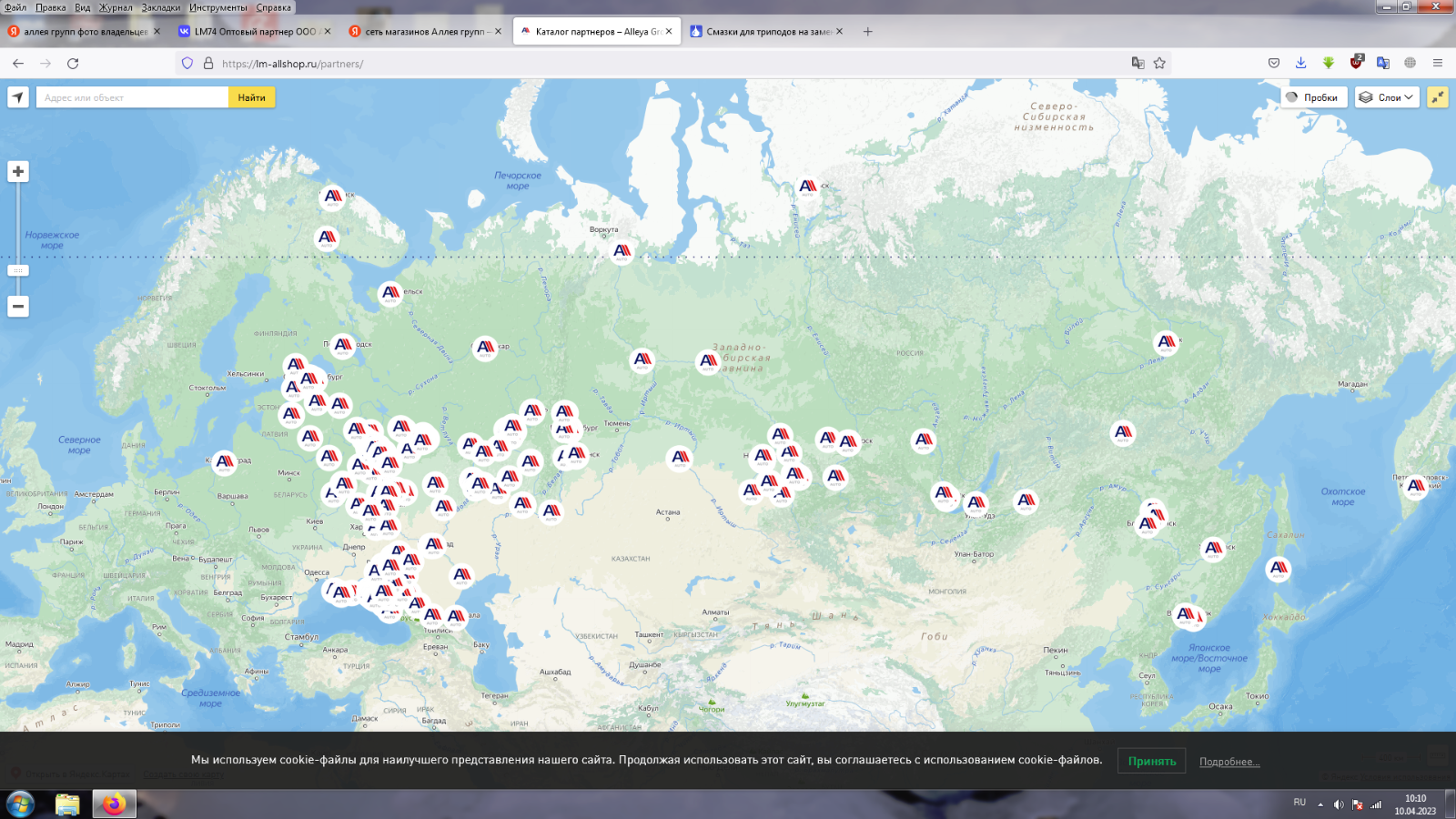Select the lone marker north of Астана
1456x819 pixels.
coord(680,459)
